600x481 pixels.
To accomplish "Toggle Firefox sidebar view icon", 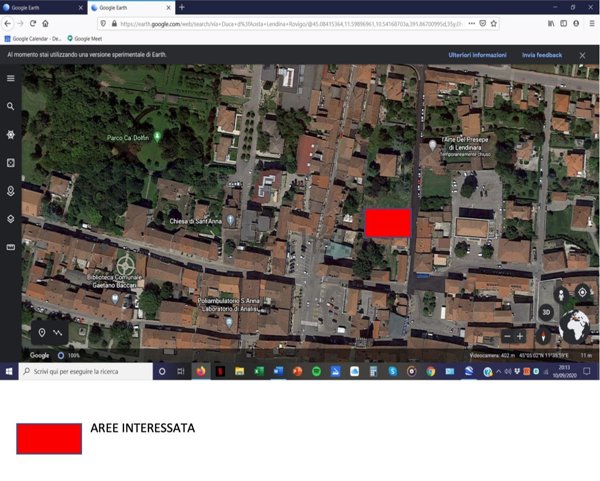I will click(x=564, y=24).
